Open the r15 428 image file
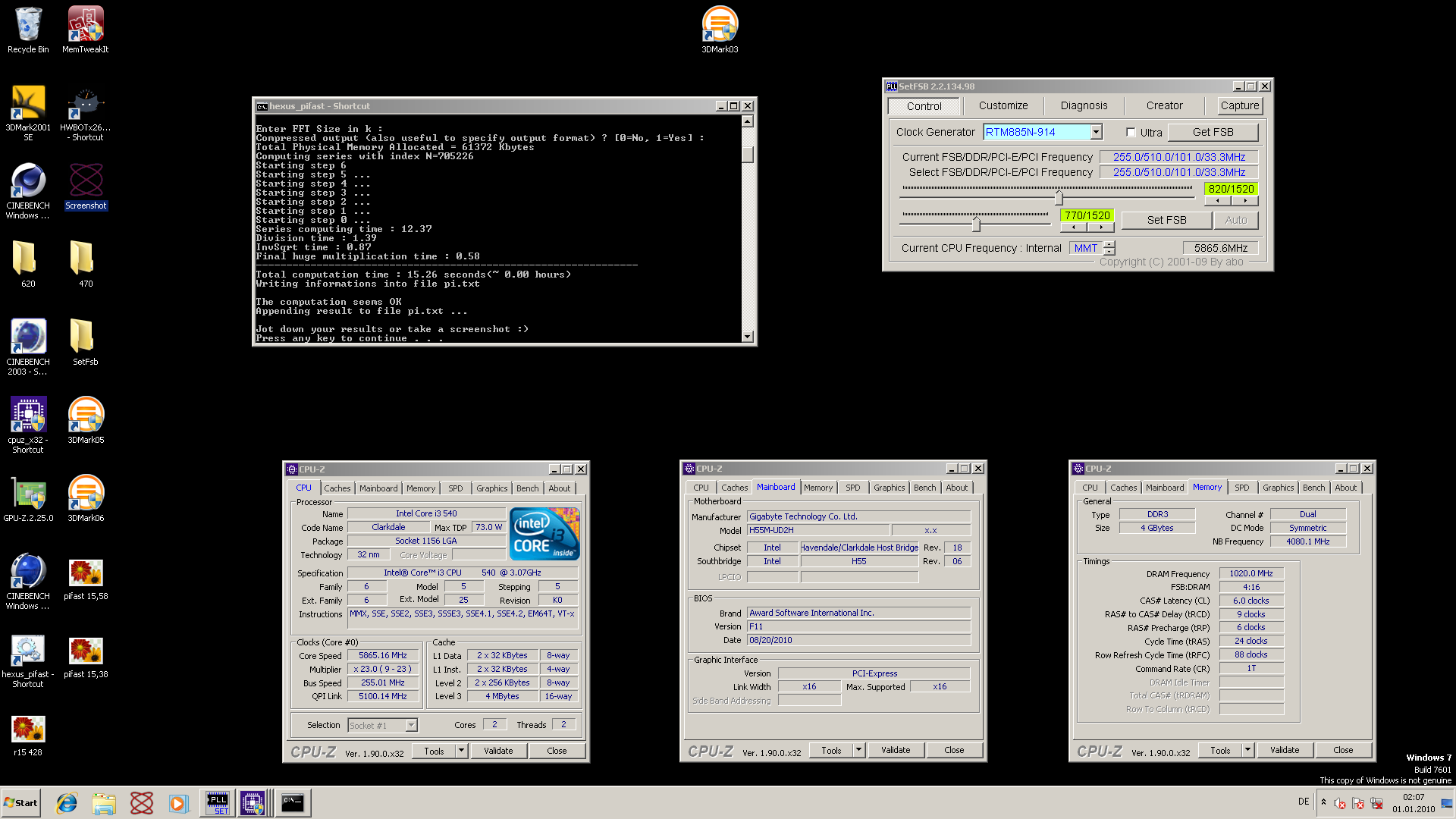This screenshot has height=819, width=1456. coord(28,736)
